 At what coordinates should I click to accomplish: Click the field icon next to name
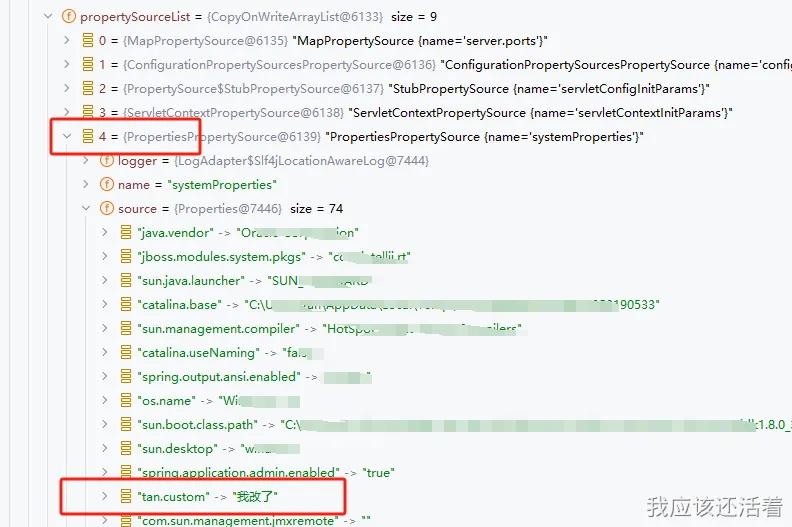point(107,185)
